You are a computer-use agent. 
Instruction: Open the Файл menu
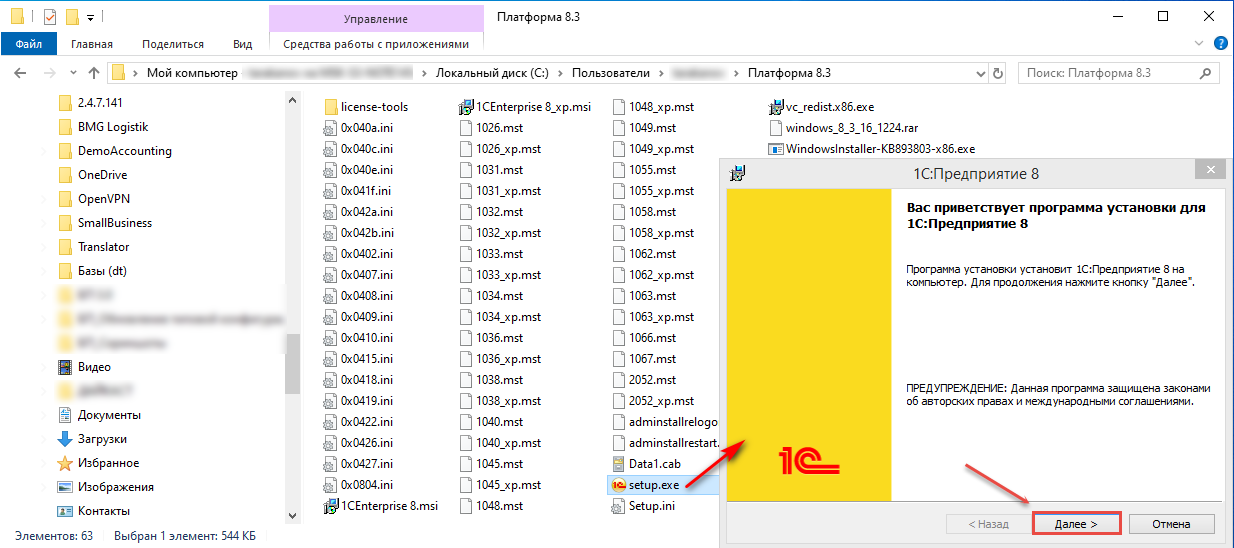coord(28,44)
